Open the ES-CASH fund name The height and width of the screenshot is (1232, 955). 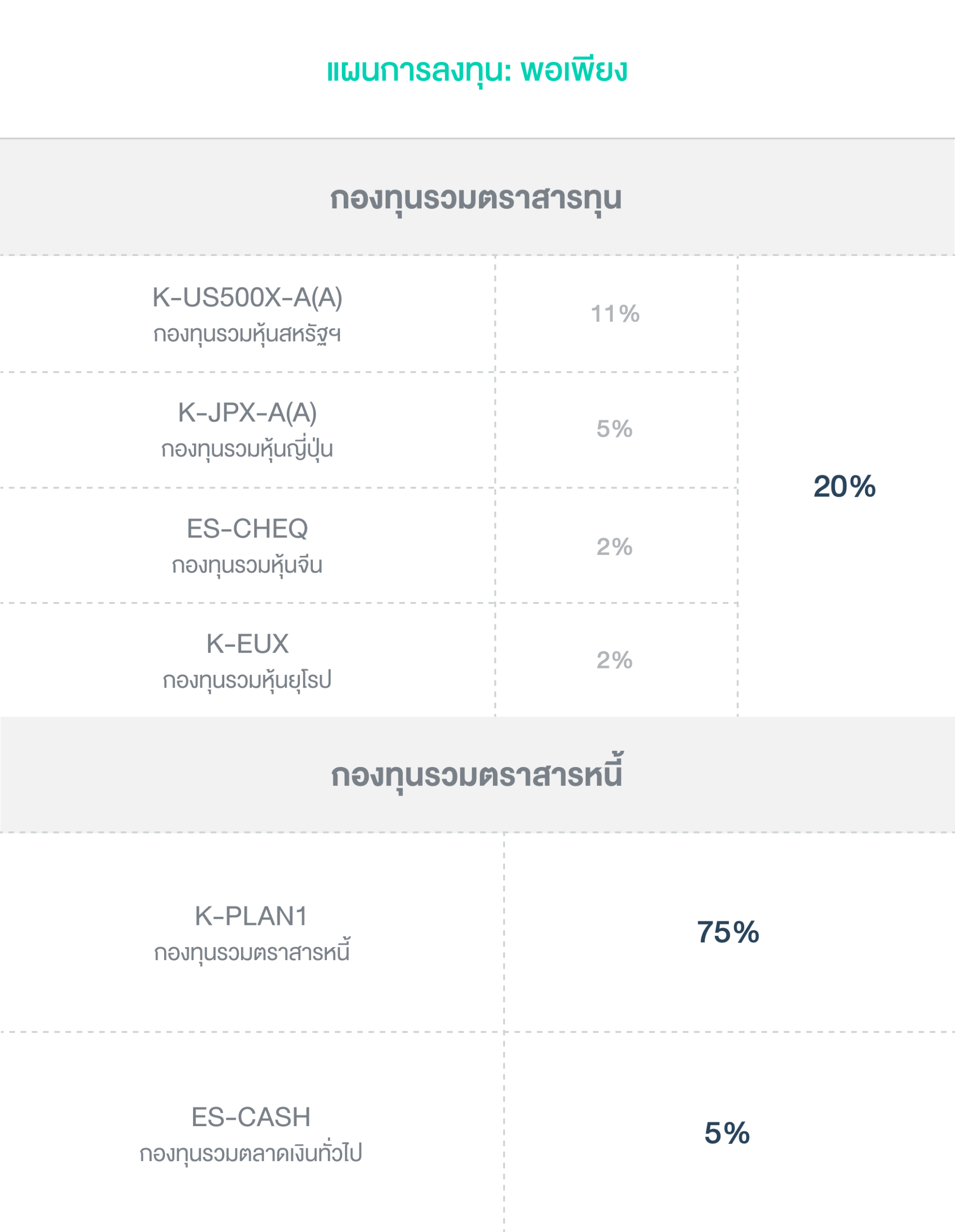pos(251,1117)
